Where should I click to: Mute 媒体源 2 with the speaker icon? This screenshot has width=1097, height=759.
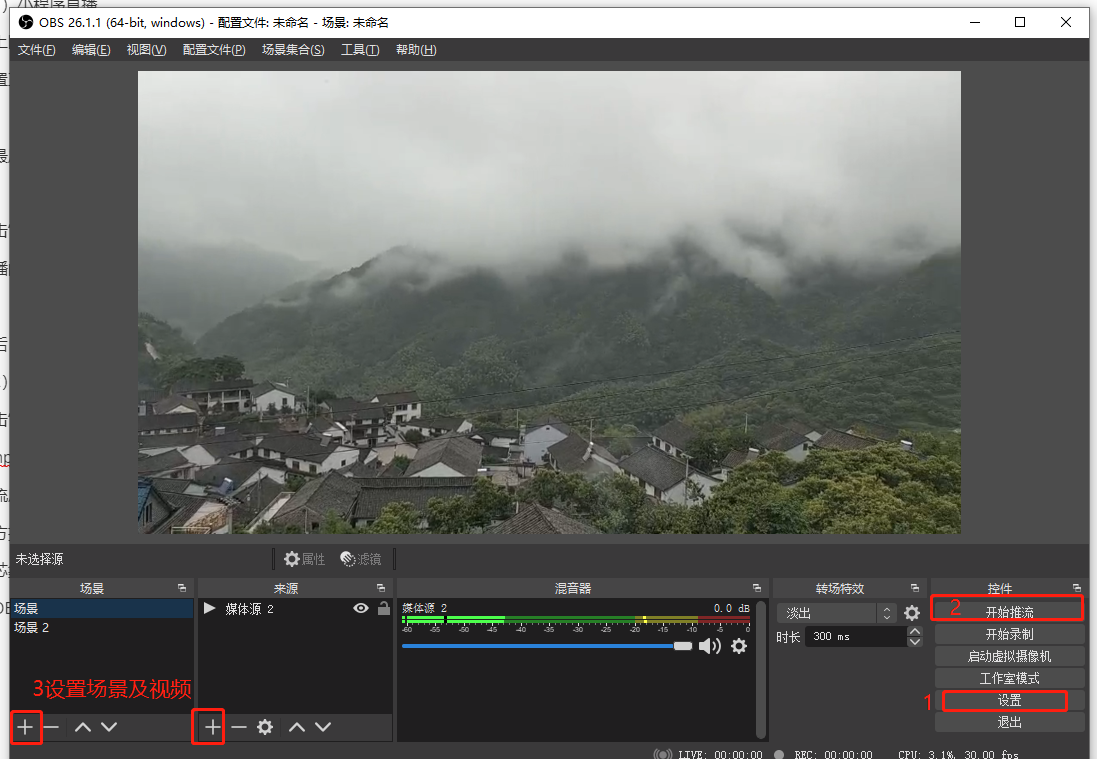[x=710, y=646]
